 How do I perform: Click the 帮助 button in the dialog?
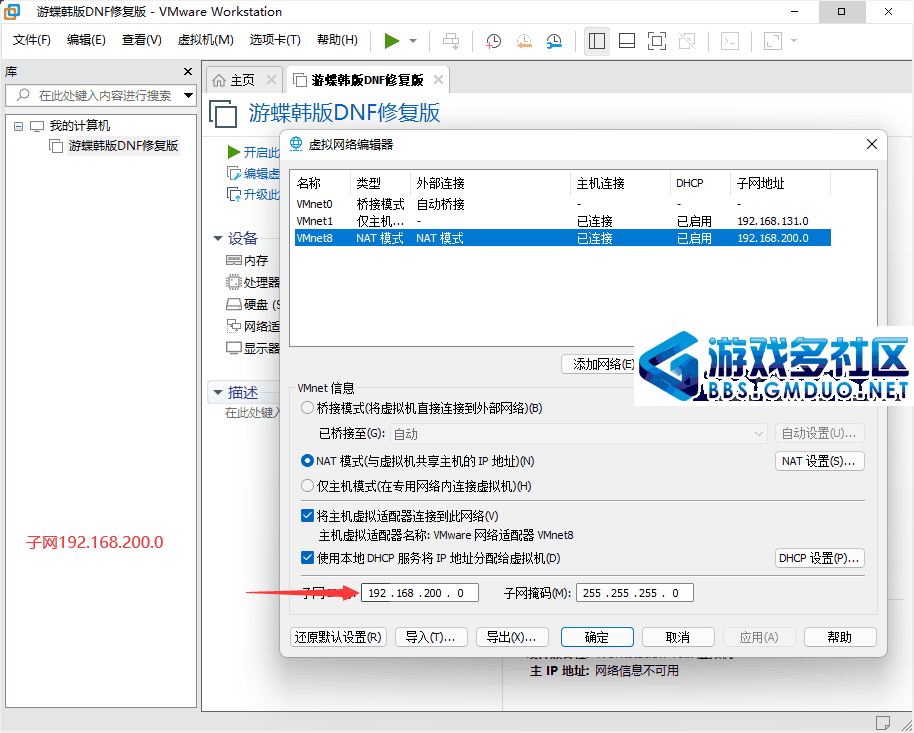tap(840, 637)
